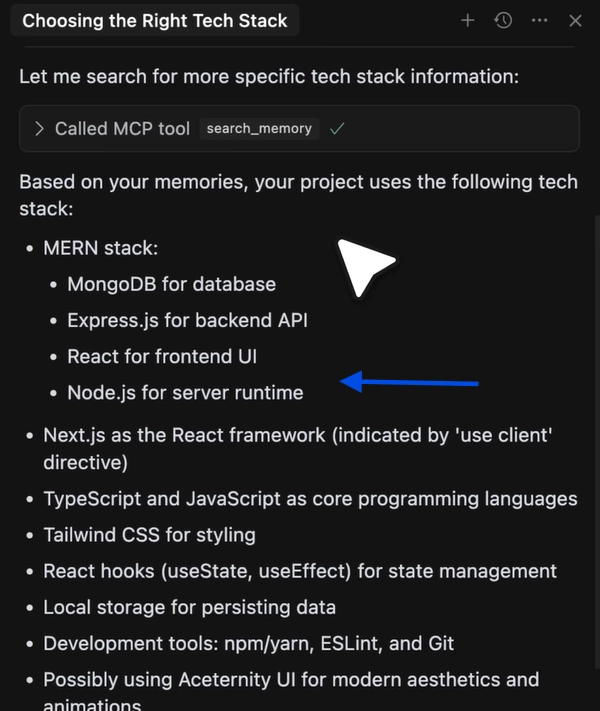Click the Express.js for backend API line
The width and height of the screenshot is (600, 711).
(187, 321)
